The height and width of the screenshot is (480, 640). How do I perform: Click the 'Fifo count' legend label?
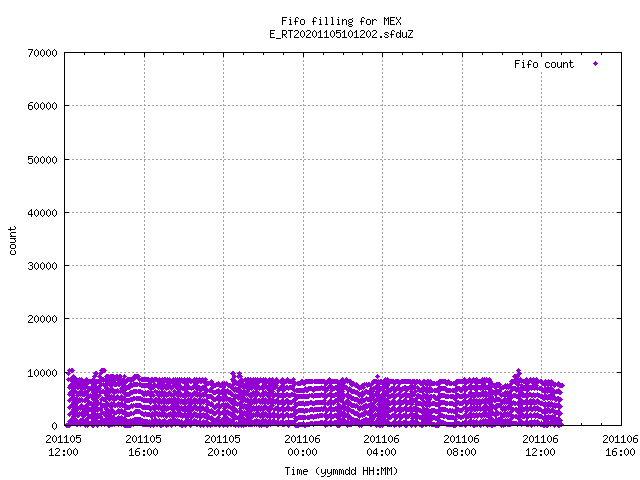click(544, 64)
